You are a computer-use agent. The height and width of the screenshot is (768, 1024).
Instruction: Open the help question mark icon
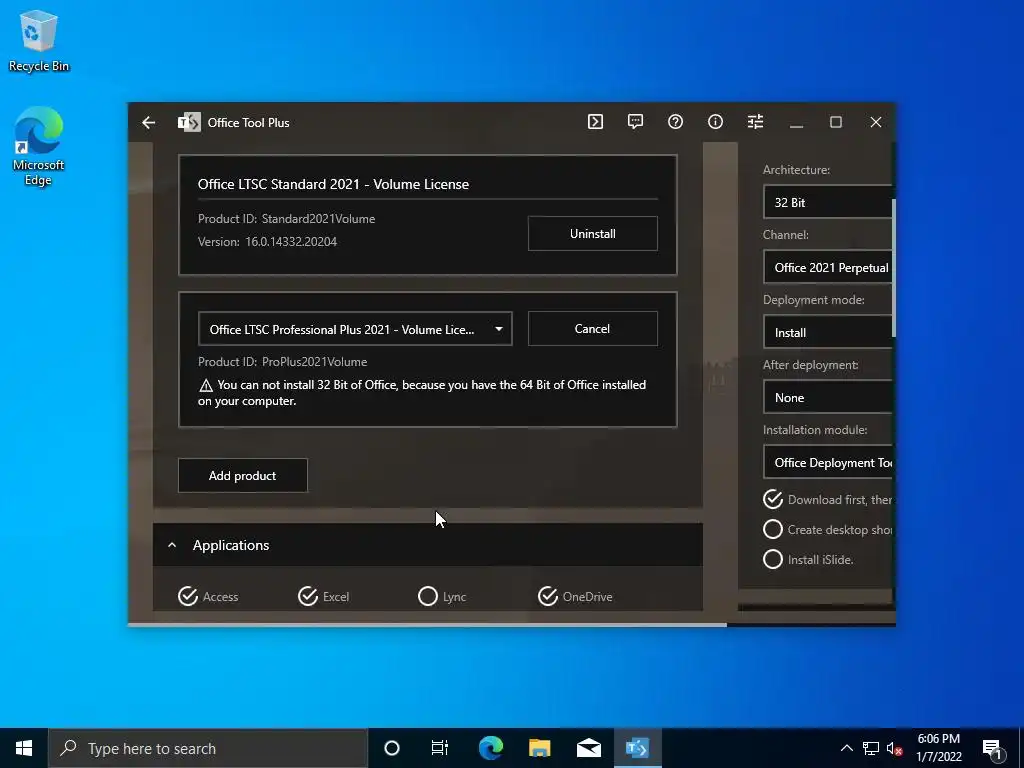pos(675,121)
